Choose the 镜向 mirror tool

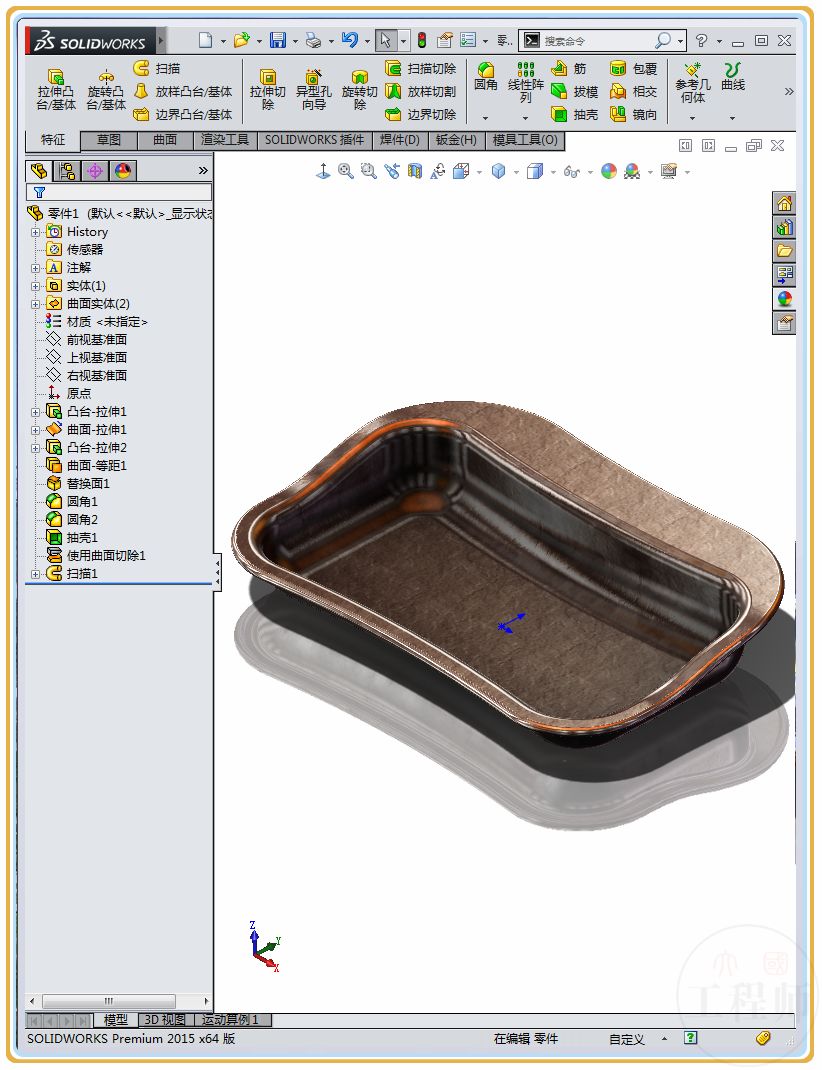coord(633,115)
